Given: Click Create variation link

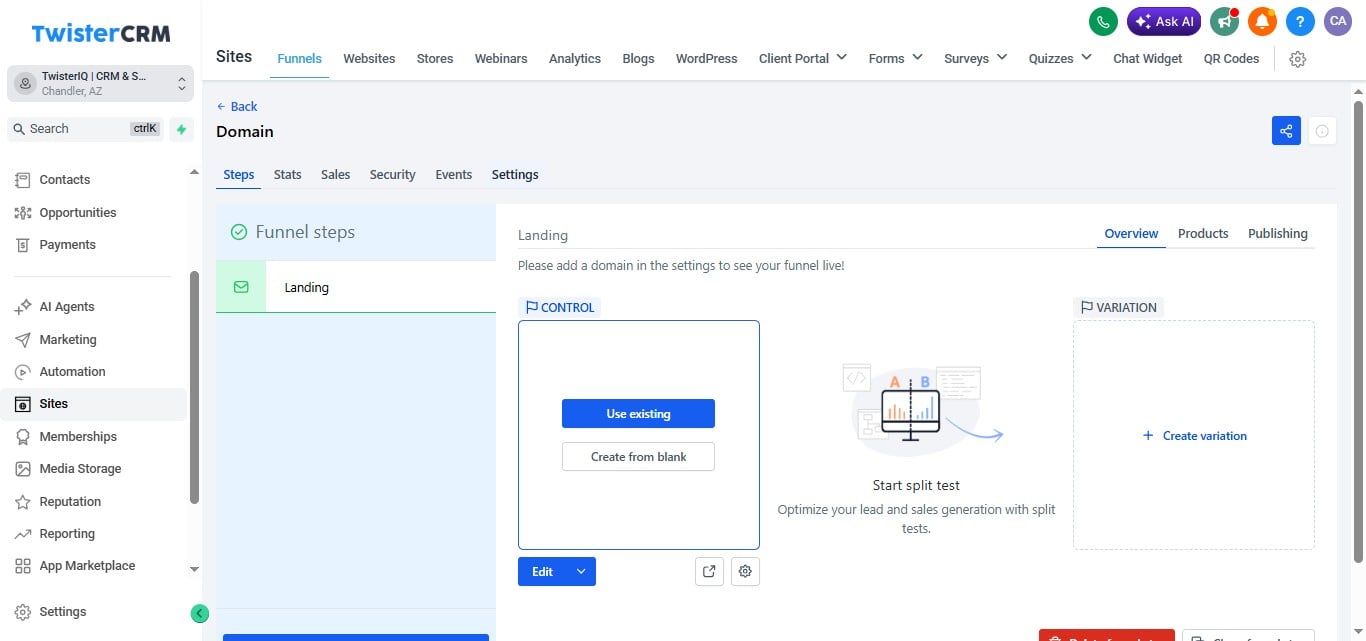Looking at the screenshot, I should coord(1194,436).
